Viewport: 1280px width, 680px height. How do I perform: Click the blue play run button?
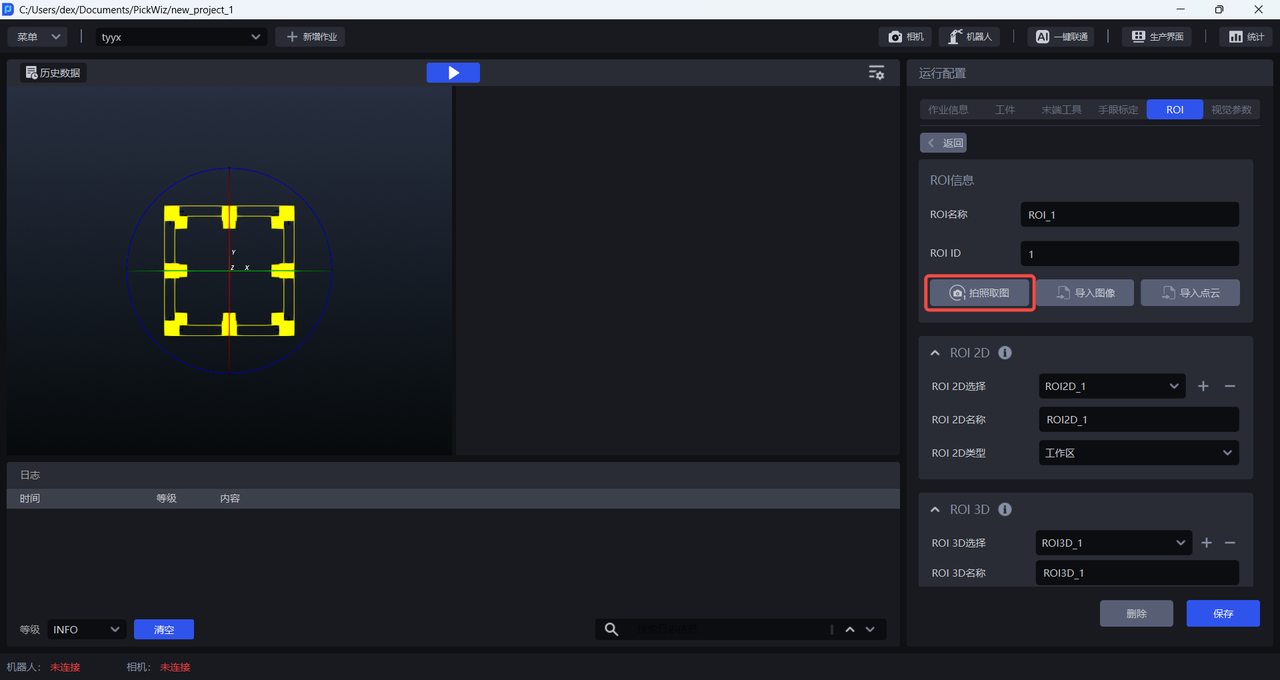(452, 73)
